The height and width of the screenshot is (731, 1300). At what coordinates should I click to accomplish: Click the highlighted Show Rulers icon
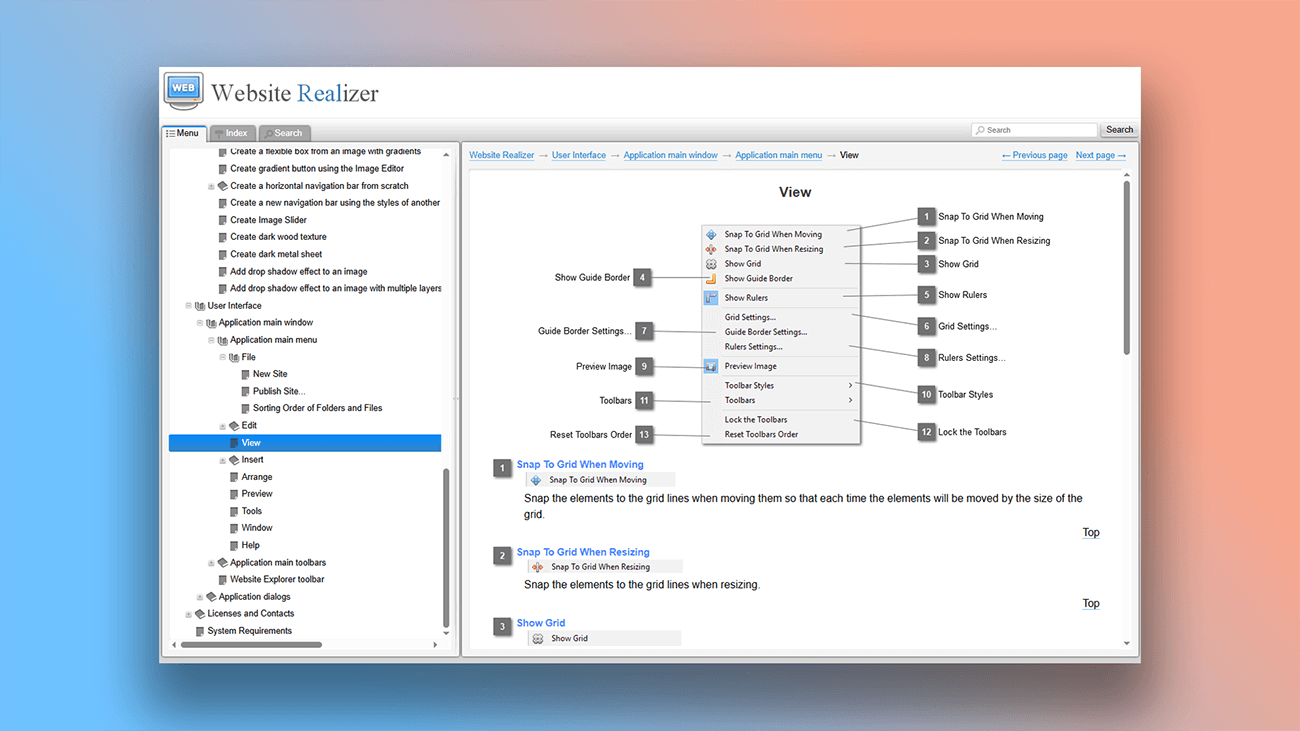713,297
